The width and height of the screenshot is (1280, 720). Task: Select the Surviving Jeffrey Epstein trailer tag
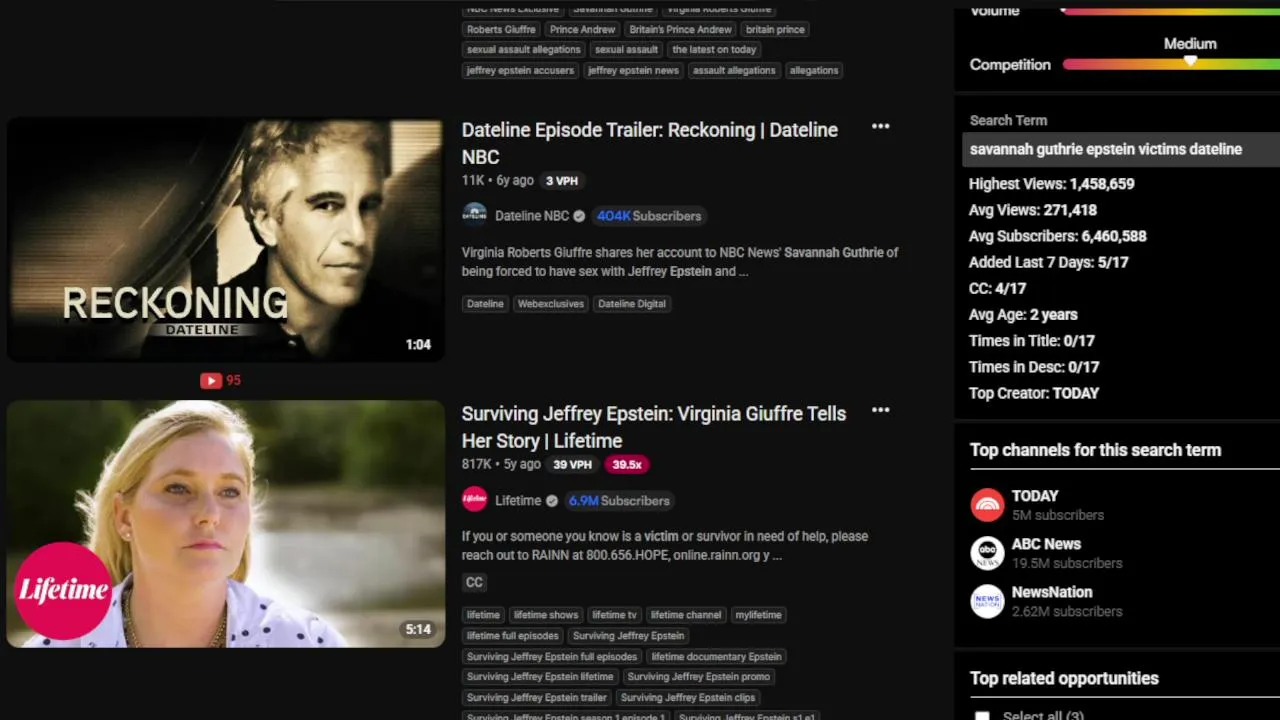click(536, 698)
